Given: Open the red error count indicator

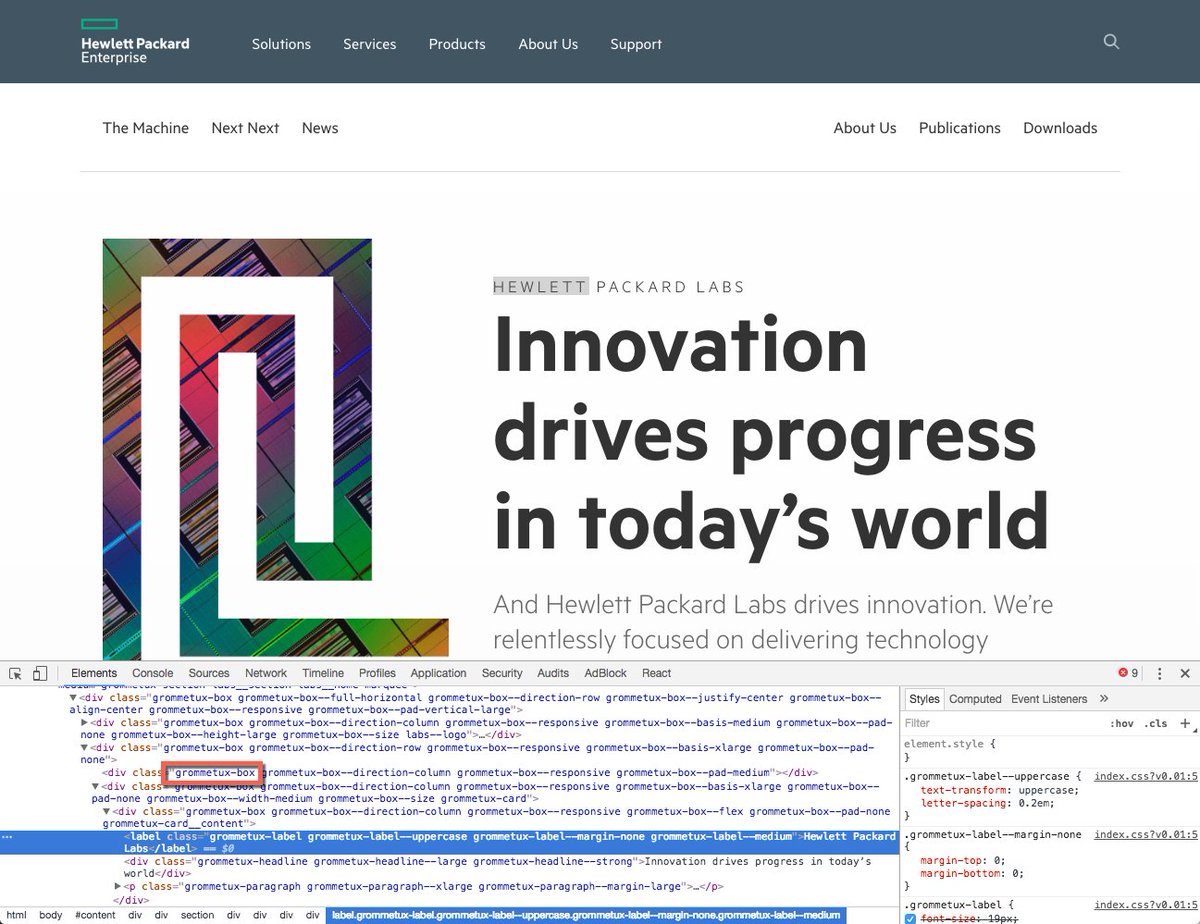Looking at the screenshot, I should pyautogui.click(x=1128, y=673).
